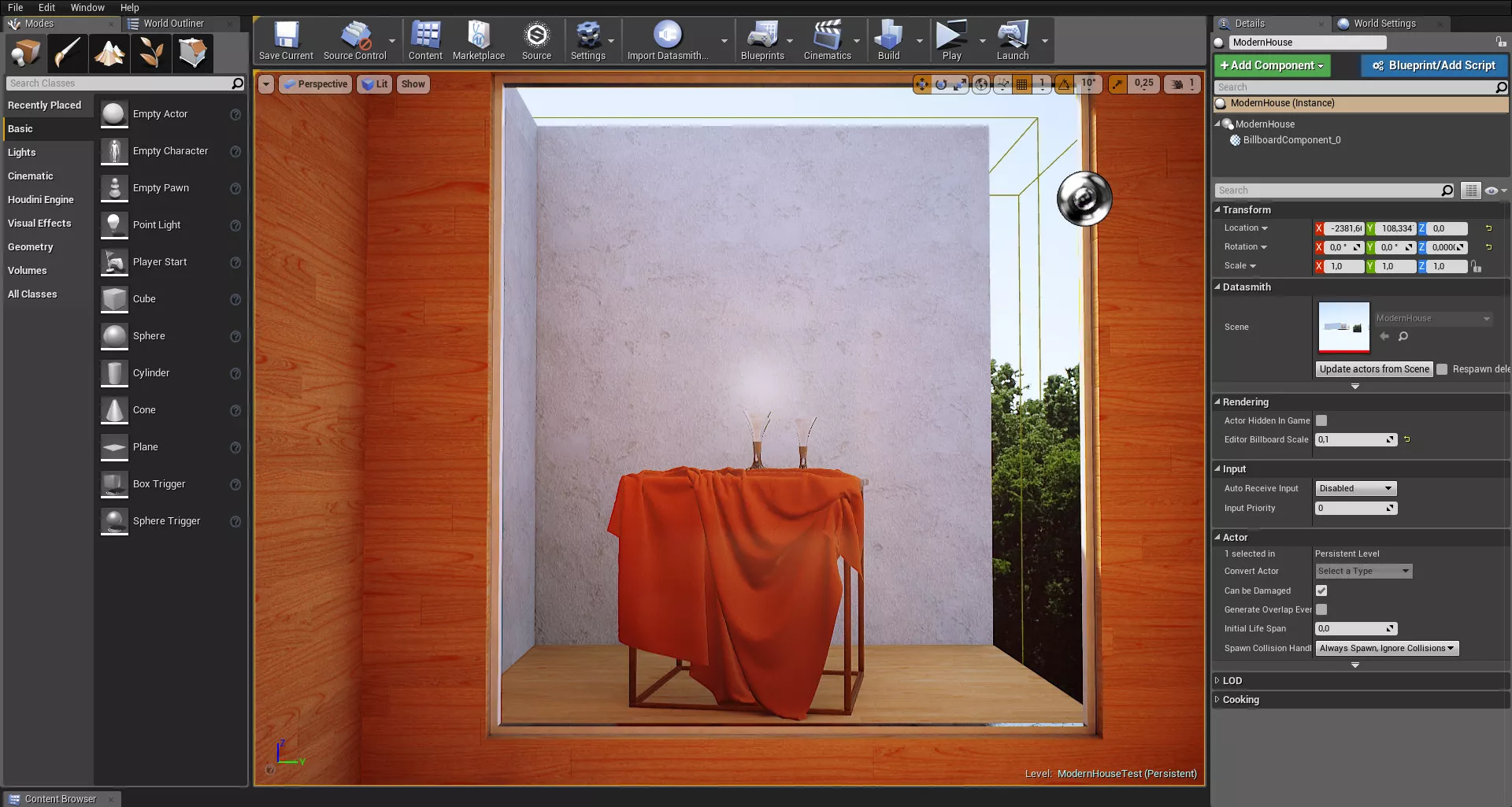This screenshot has width=1512, height=807.
Task: Click Update actors from Scene button
Action: pyautogui.click(x=1373, y=369)
